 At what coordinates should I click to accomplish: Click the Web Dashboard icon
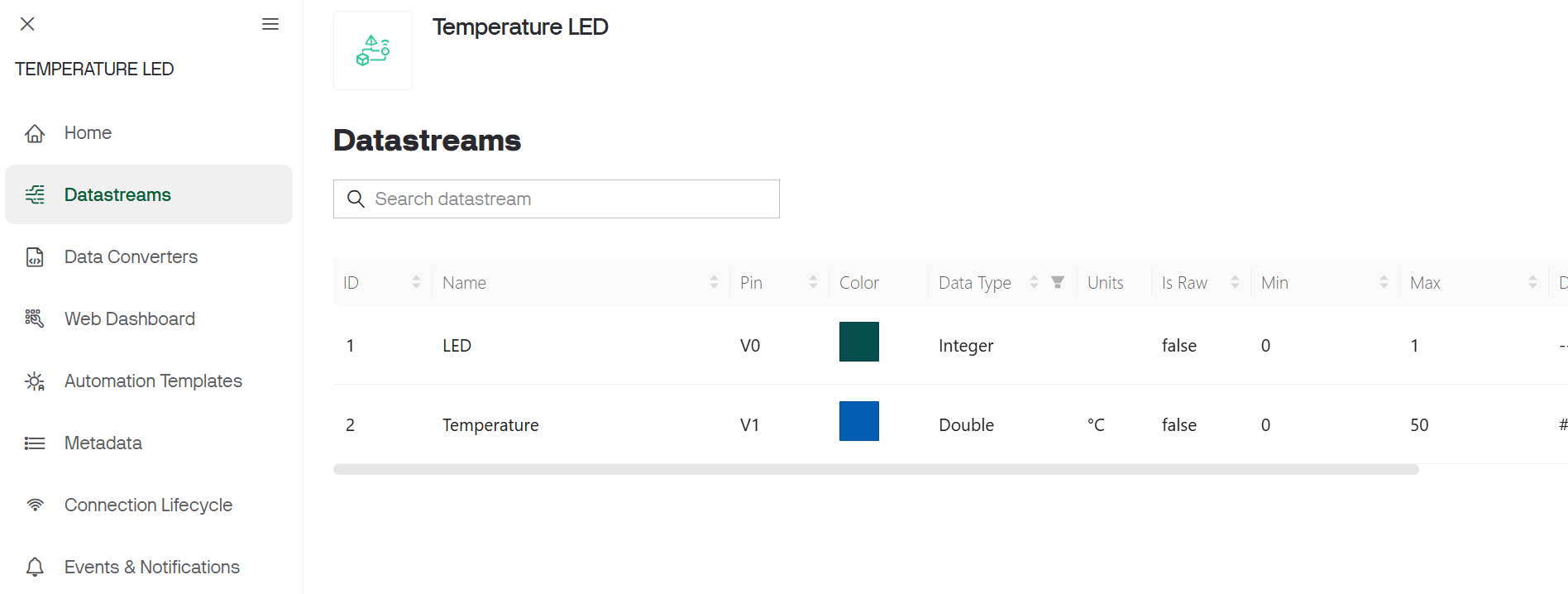point(35,319)
